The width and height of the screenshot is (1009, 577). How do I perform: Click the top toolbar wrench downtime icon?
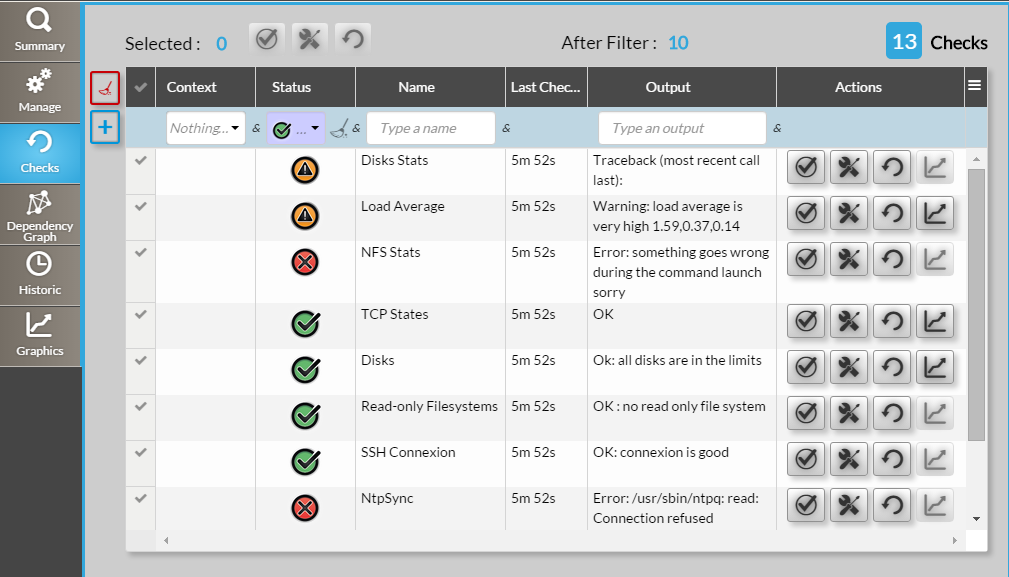click(310, 39)
